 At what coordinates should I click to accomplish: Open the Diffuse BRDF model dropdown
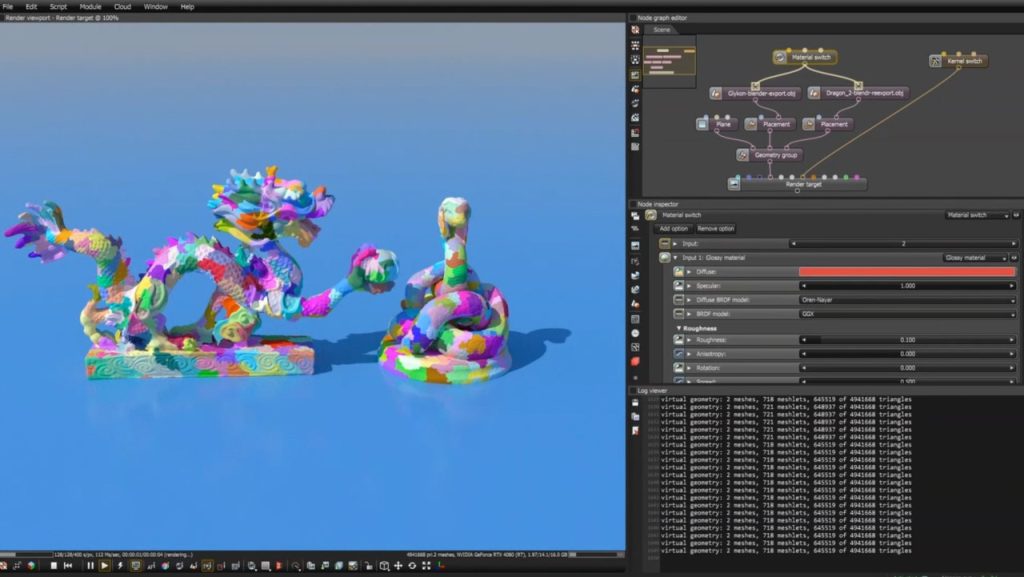(x=906, y=299)
